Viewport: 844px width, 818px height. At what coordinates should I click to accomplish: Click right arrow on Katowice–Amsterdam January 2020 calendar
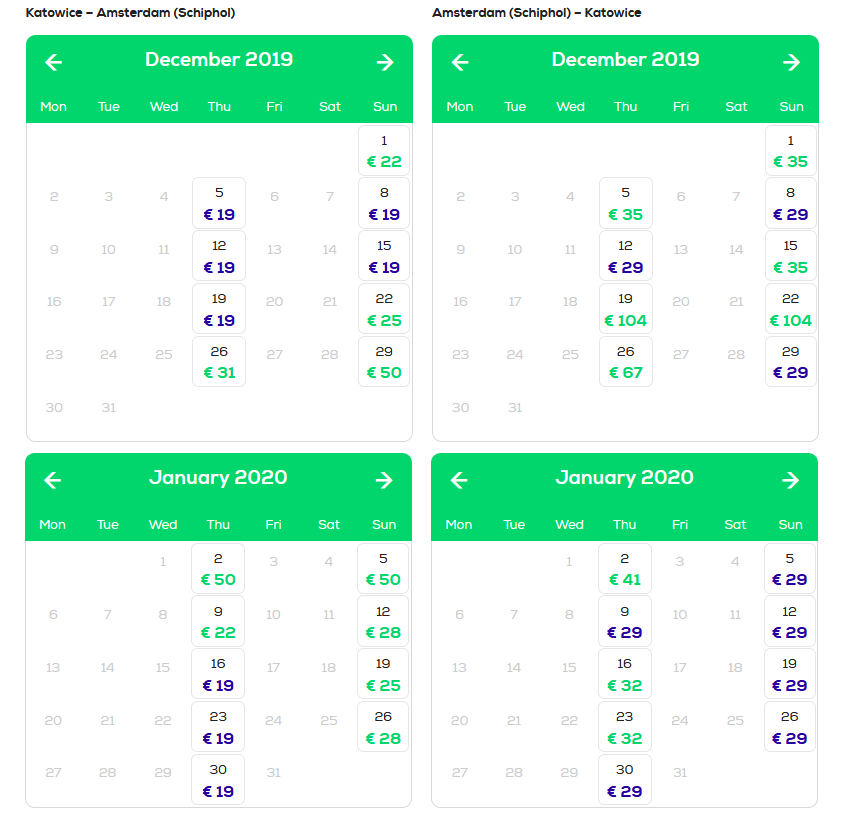pos(384,480)
